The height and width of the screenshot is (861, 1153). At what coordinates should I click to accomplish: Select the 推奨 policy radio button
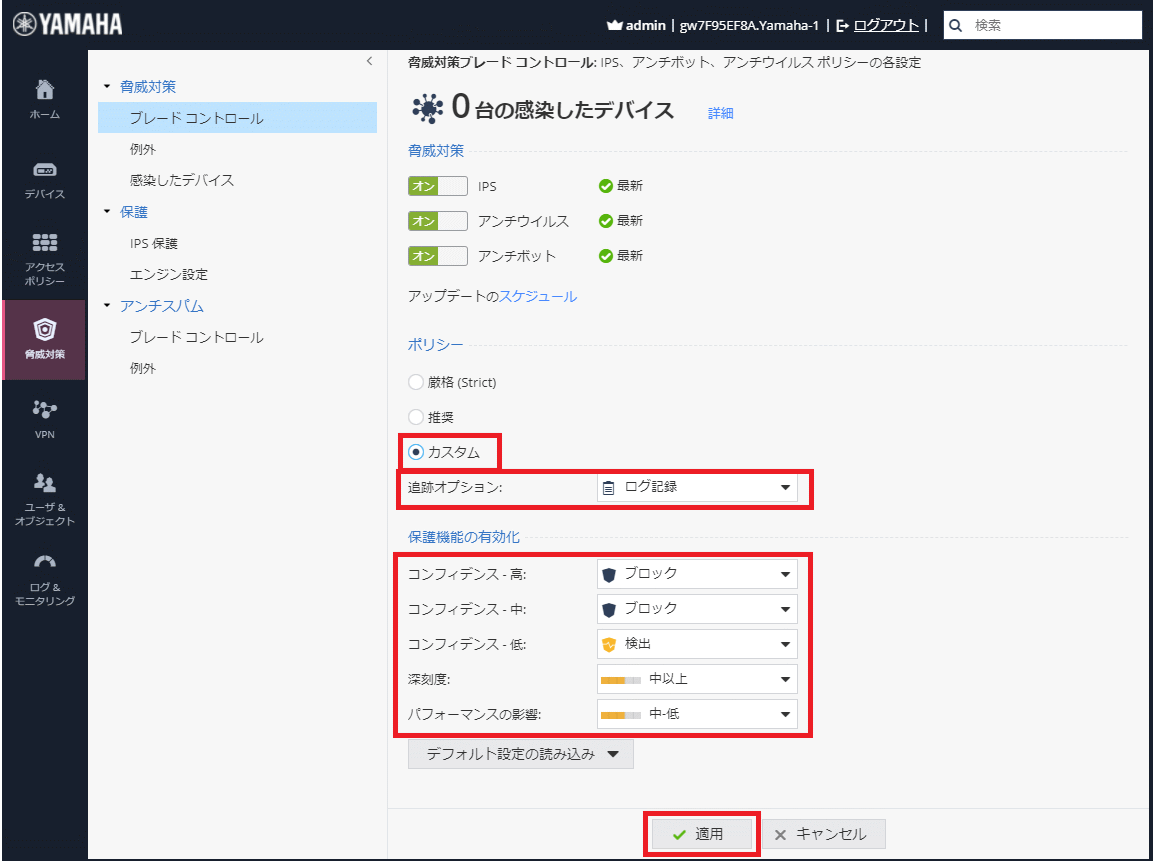pos(417,417)
